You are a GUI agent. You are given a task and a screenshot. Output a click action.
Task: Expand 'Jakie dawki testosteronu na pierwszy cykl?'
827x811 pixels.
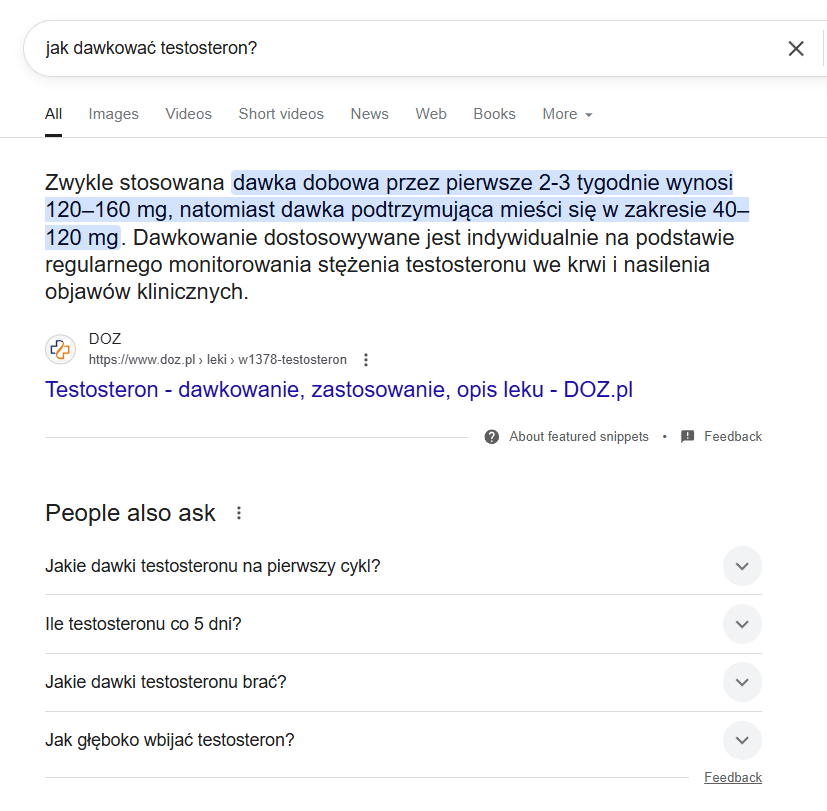[x=403, y=566]
